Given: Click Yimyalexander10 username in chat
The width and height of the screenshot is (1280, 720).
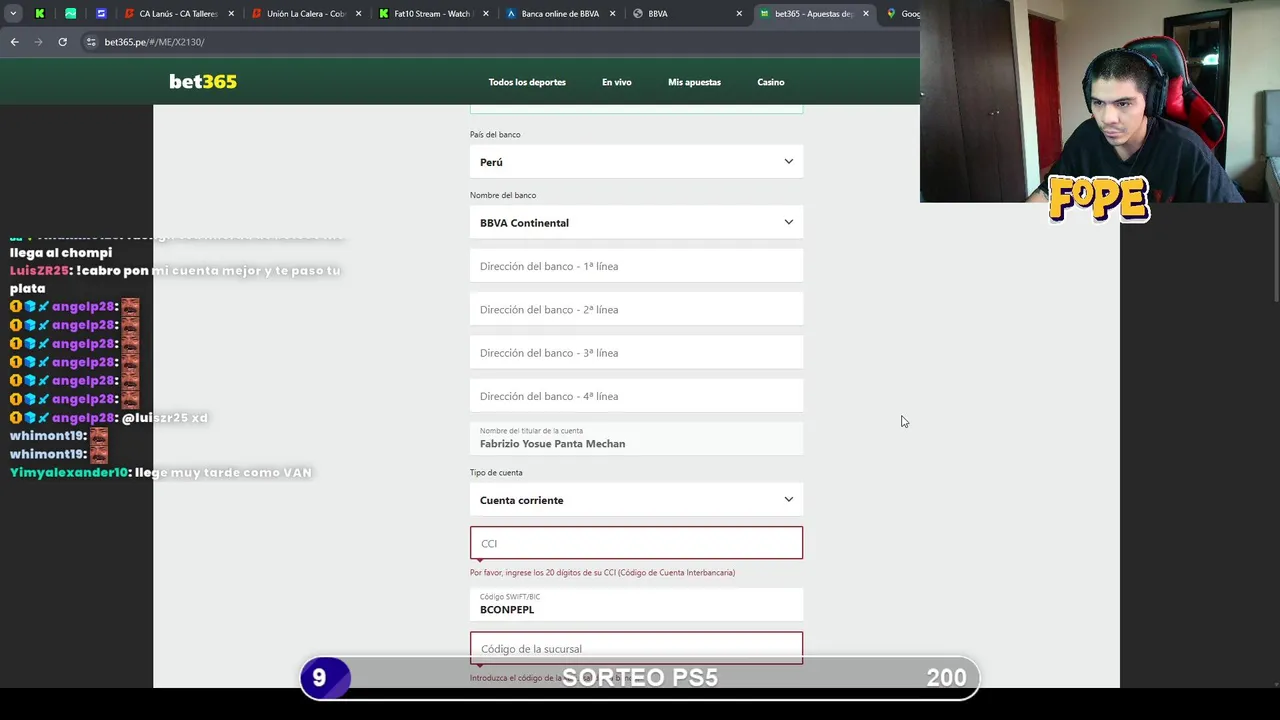Looking at the screenshot, I should tap(69, 472).
